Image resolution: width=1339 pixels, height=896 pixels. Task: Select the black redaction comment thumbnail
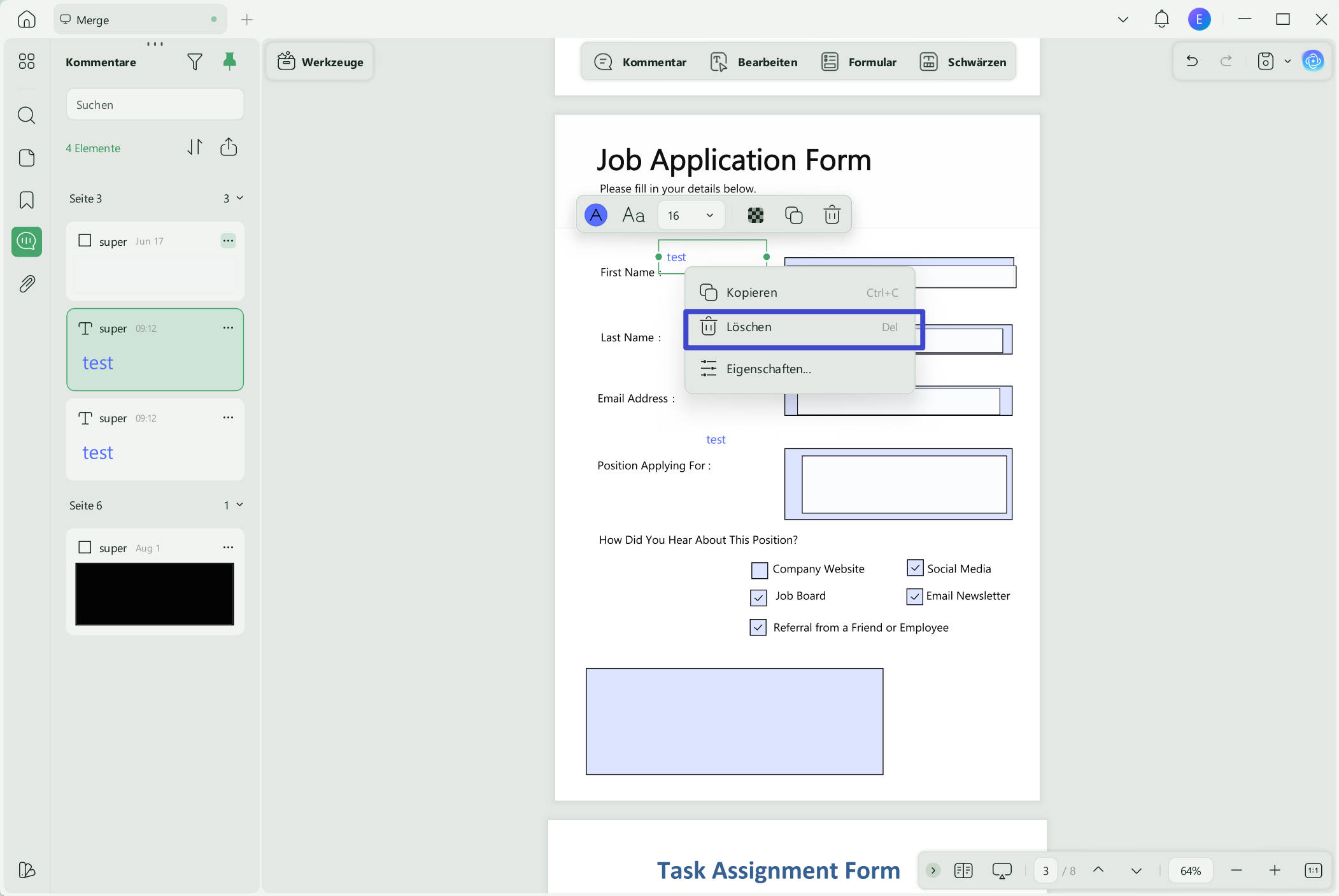point(155,594)
